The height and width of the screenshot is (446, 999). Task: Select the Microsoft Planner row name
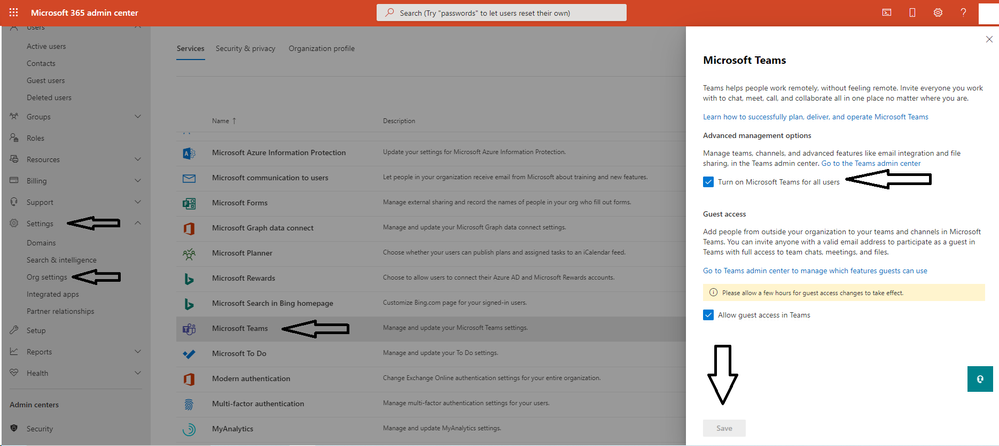(x=242, y=254)
